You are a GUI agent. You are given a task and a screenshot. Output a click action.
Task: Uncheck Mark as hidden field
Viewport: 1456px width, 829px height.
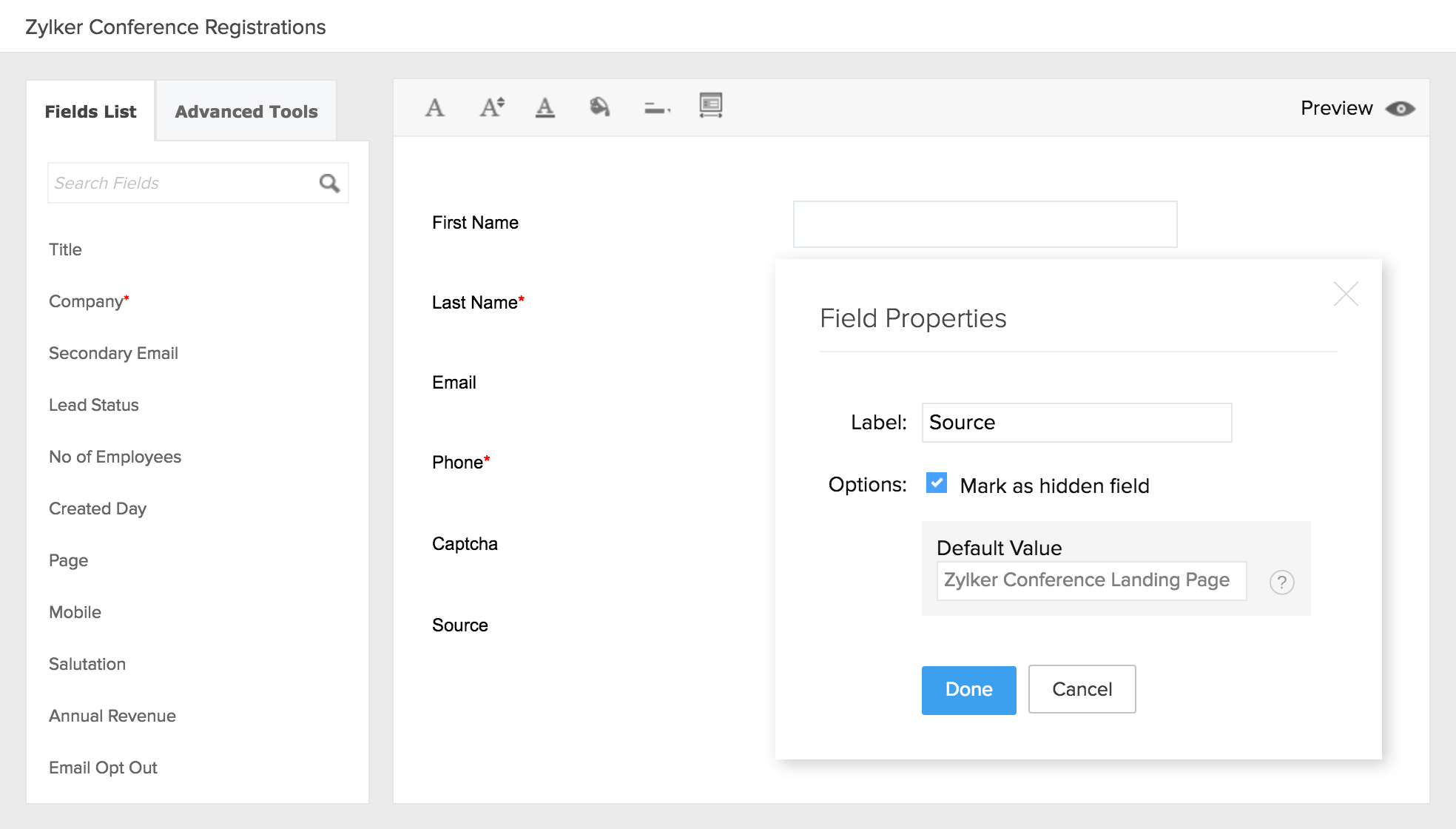pyautogui.click(x=937, y=483)
